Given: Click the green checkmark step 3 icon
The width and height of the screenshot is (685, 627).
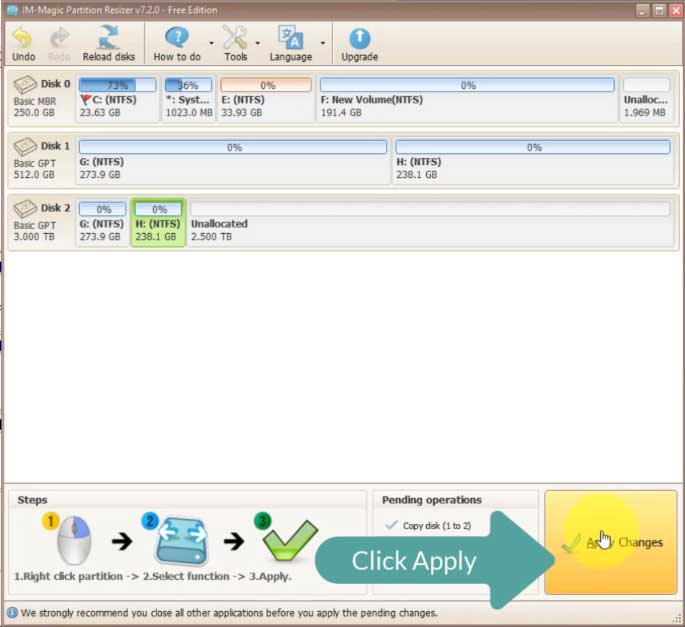Looking at the screenshot, I should coord(290,540).
